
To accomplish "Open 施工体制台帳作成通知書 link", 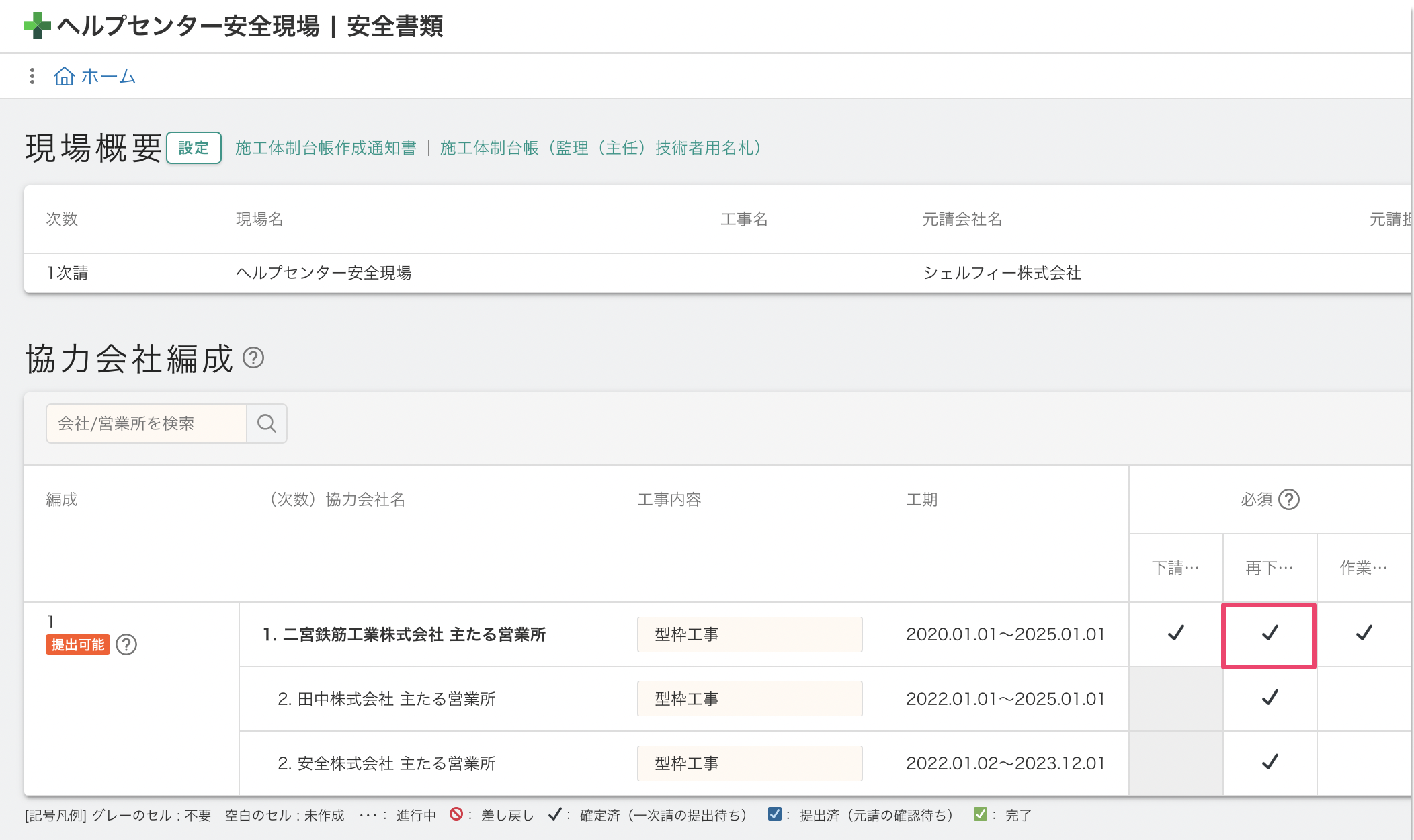I will pyautogui.click(x=326, y=148).
